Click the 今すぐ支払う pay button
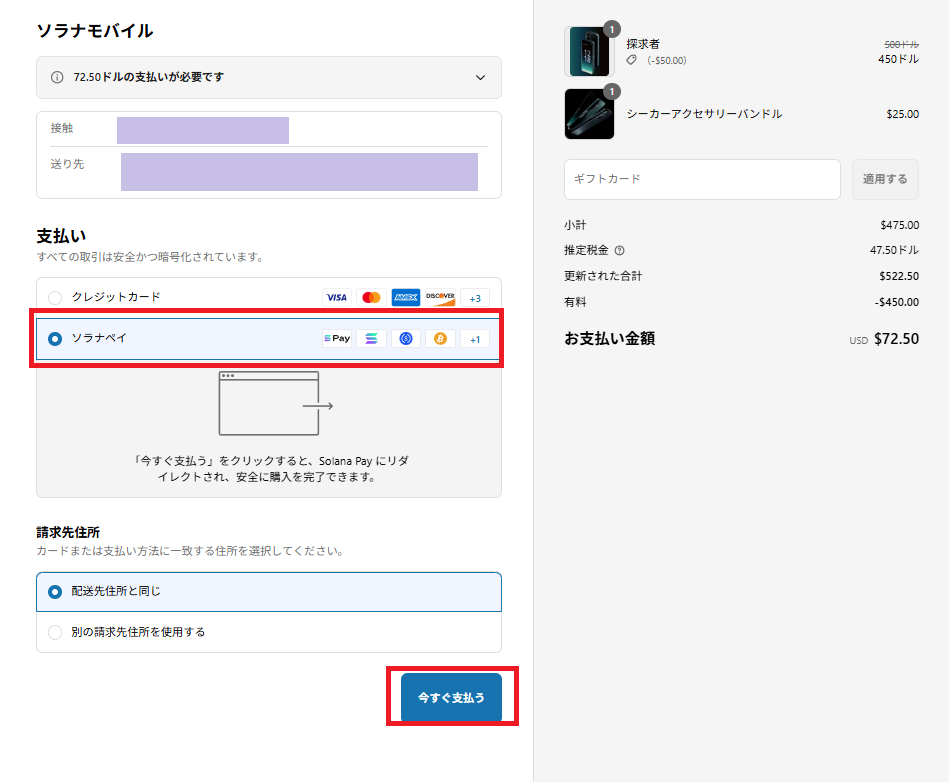This screenshot has width=949, height=782. point(451,697)
